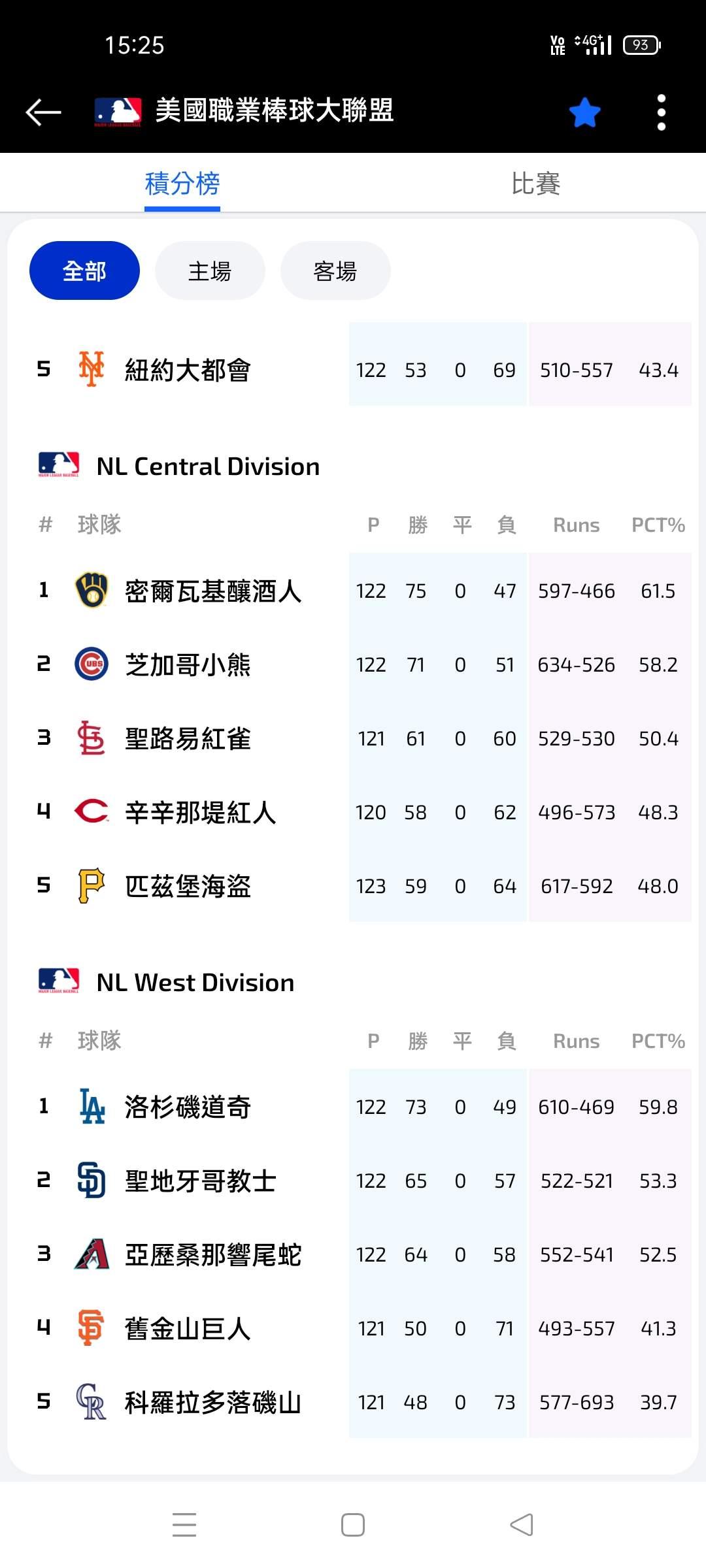Select the 主場 filter pill
The width and height of the screenshot is (706, 1568).
(x=210, y=270)
